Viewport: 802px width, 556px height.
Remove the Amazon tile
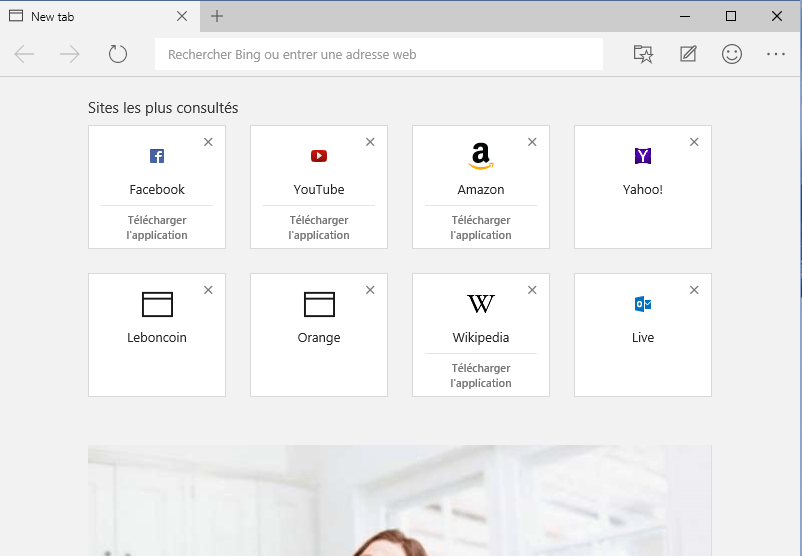click(x=532, y=142)
